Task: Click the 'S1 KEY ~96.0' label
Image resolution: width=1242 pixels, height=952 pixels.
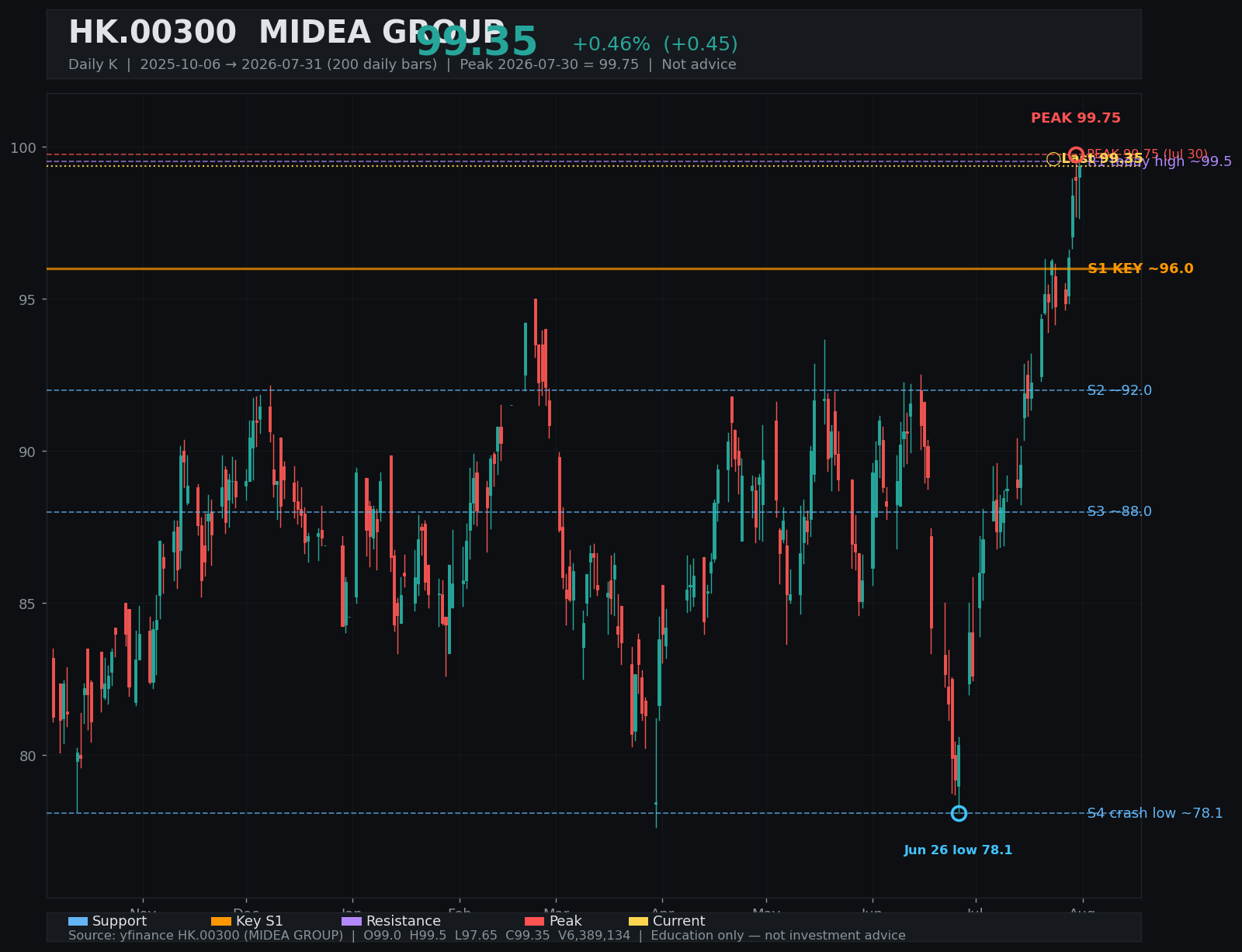Action: (x=1140, y=268)
